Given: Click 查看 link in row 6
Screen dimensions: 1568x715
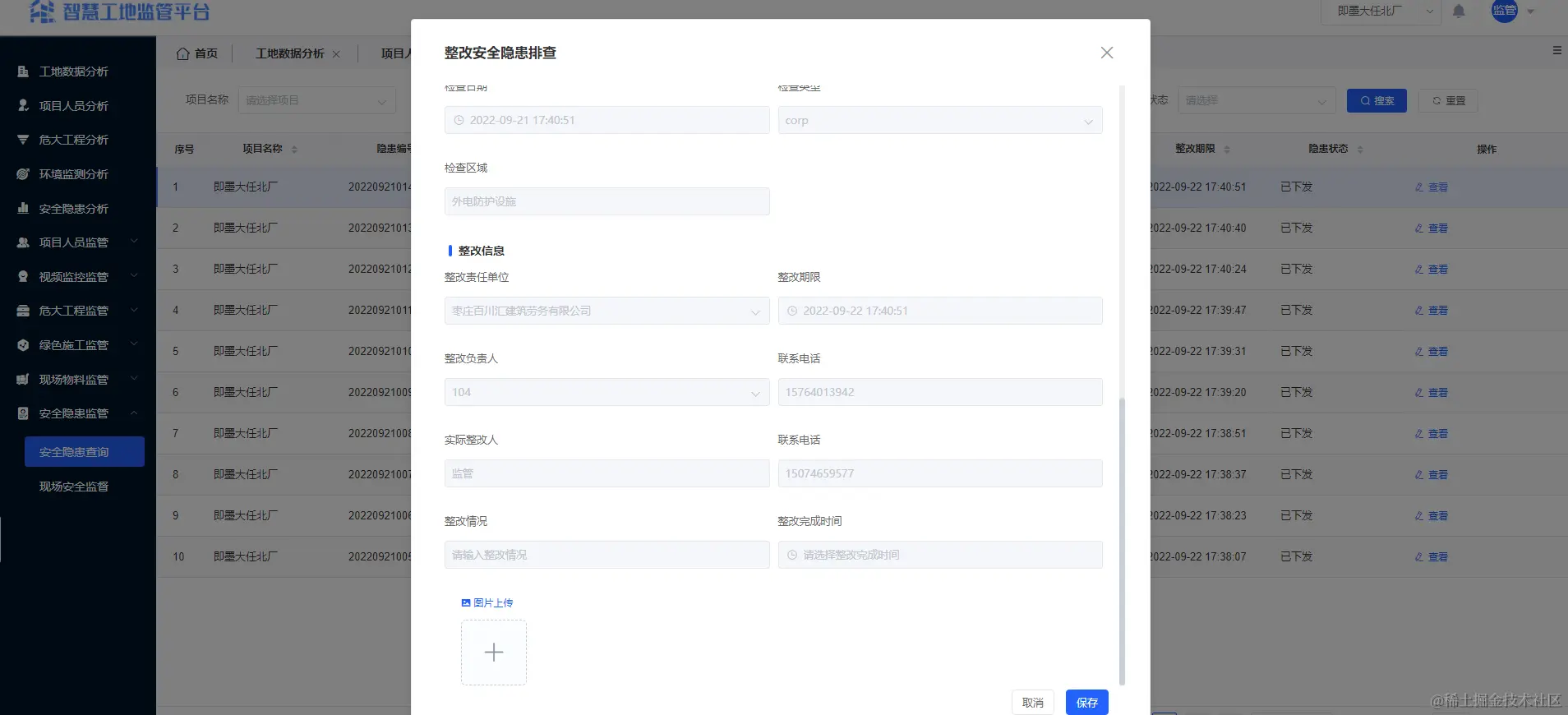Looking at the screenshot, I should click(x=1431, y=393).
